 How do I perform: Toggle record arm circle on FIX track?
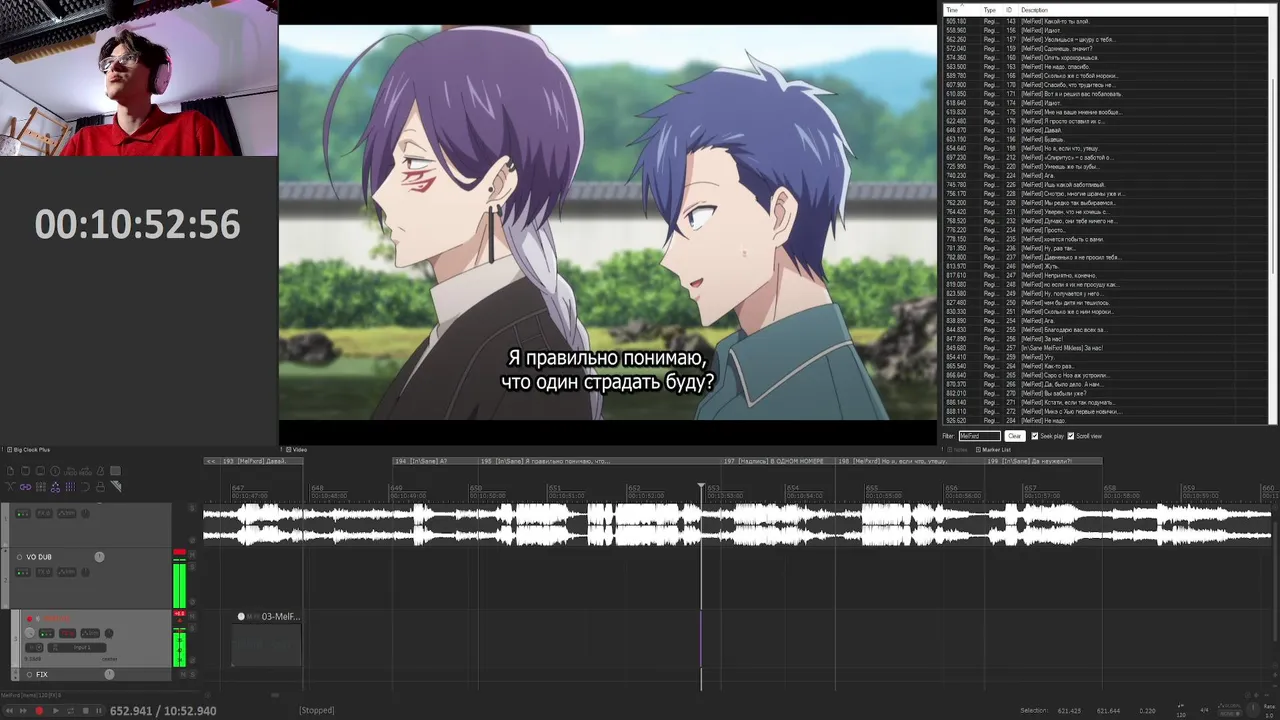click(x=29, y=674)
